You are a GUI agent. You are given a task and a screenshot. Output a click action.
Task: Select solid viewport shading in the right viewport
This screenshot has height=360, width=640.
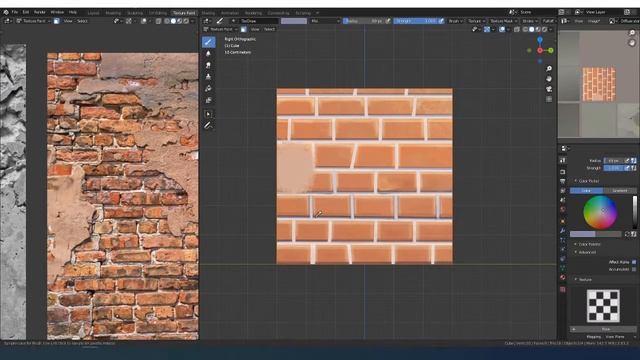531,29
